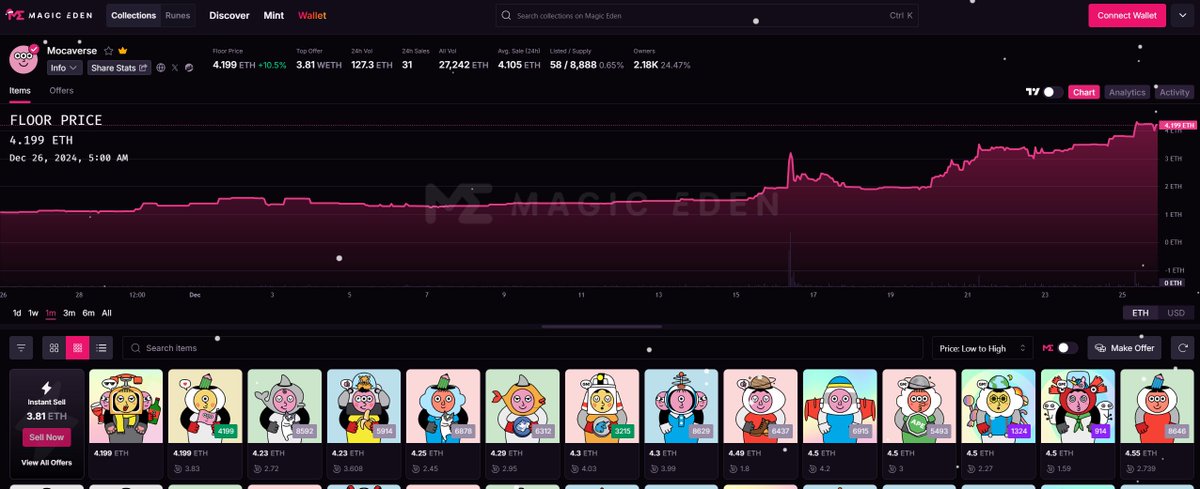This screenshot has width=1200, height=489.
Task: Set chart range to 1d
Action: [x=16, y=313]
